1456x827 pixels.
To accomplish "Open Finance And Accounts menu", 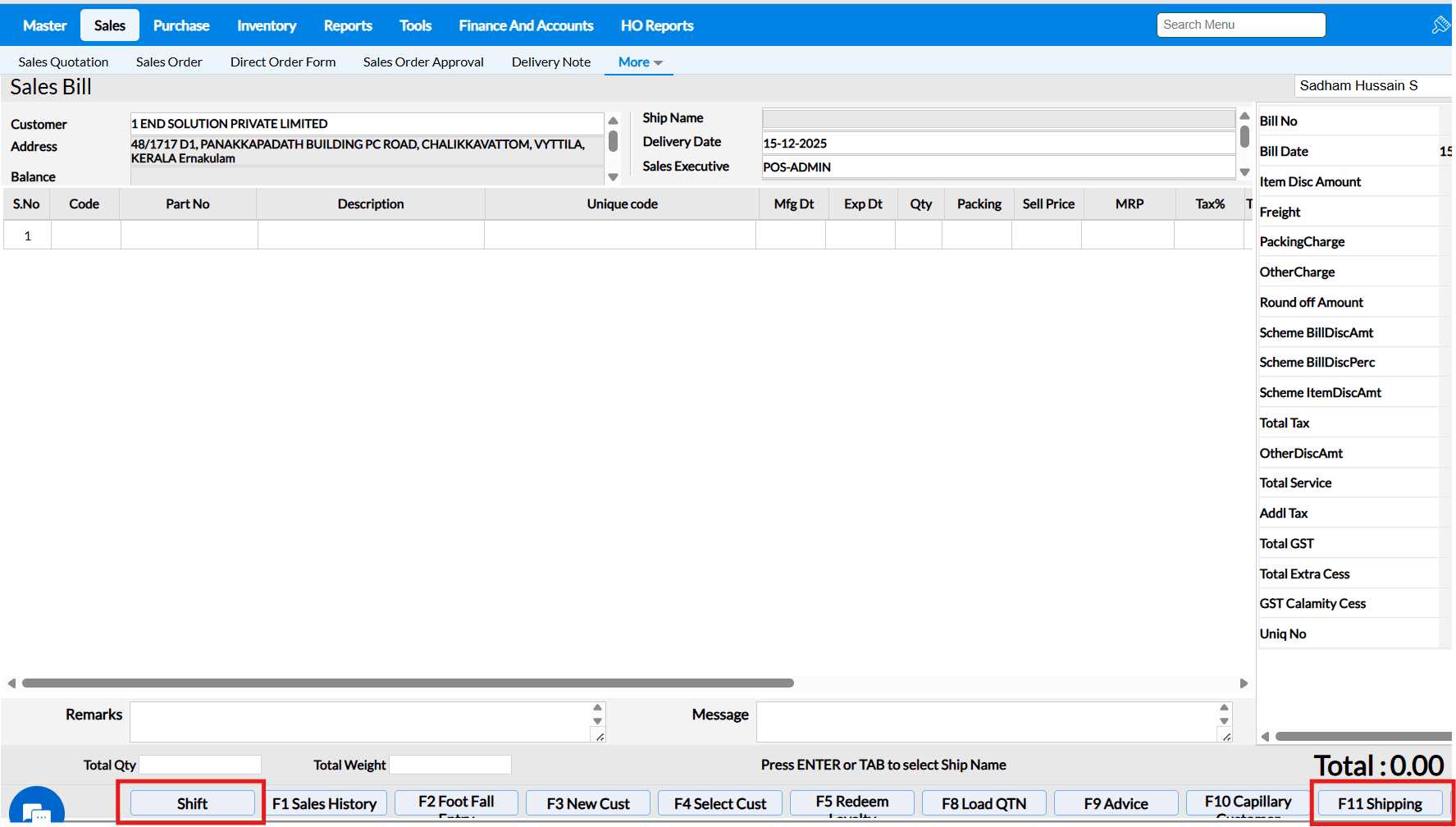I will (526, 25).
